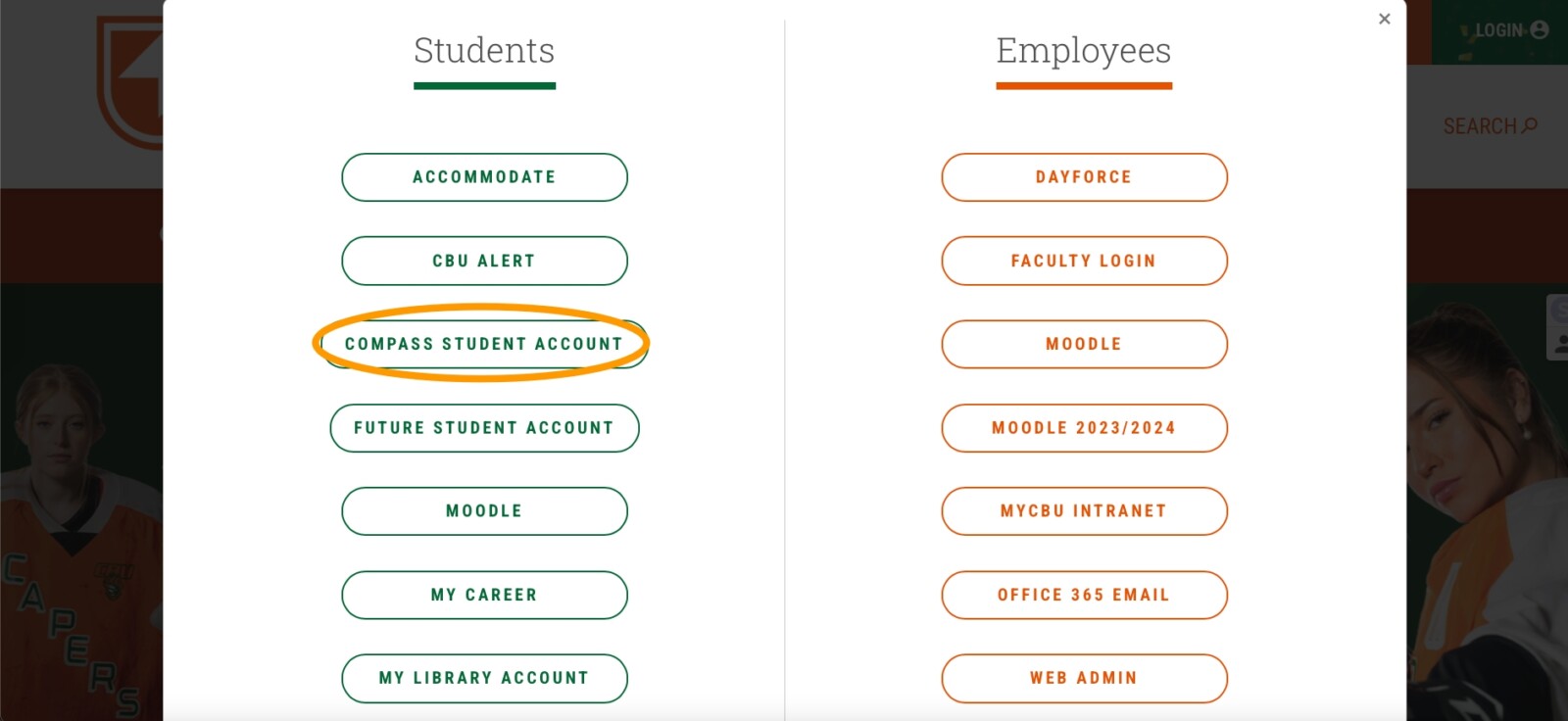Screen dimensions: 1568x721
Task: Open Moodle under the Students column
Action: coord(484,510)
